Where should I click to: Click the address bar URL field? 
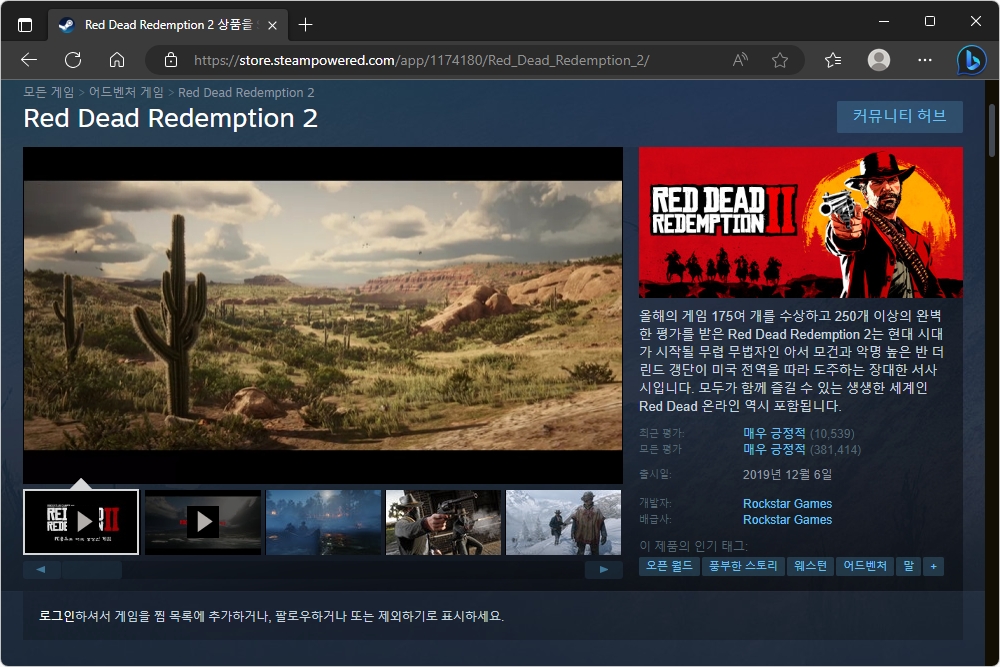[x=421, y=60]
